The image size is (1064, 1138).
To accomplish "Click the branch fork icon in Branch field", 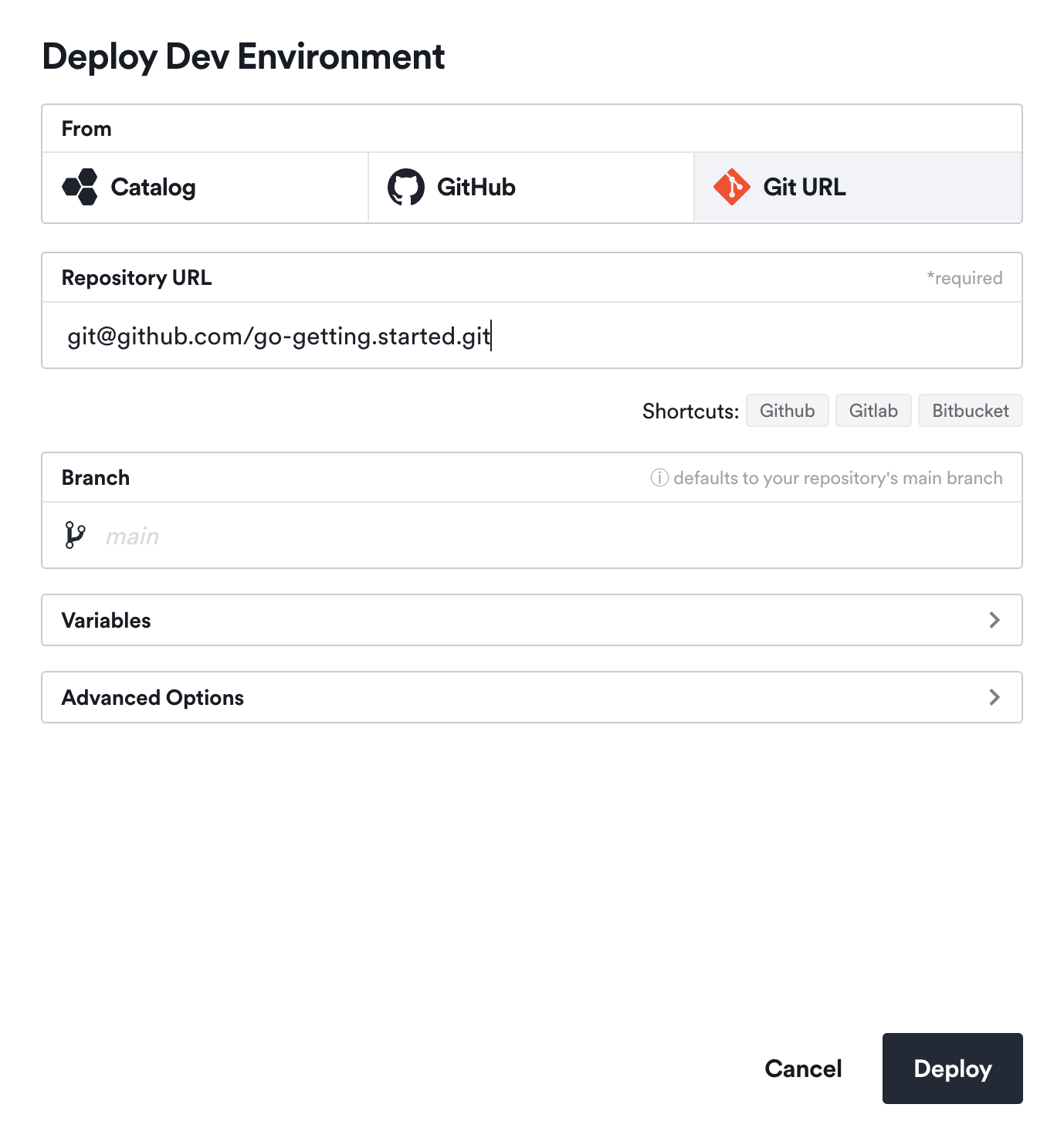I will click(76, 534).
